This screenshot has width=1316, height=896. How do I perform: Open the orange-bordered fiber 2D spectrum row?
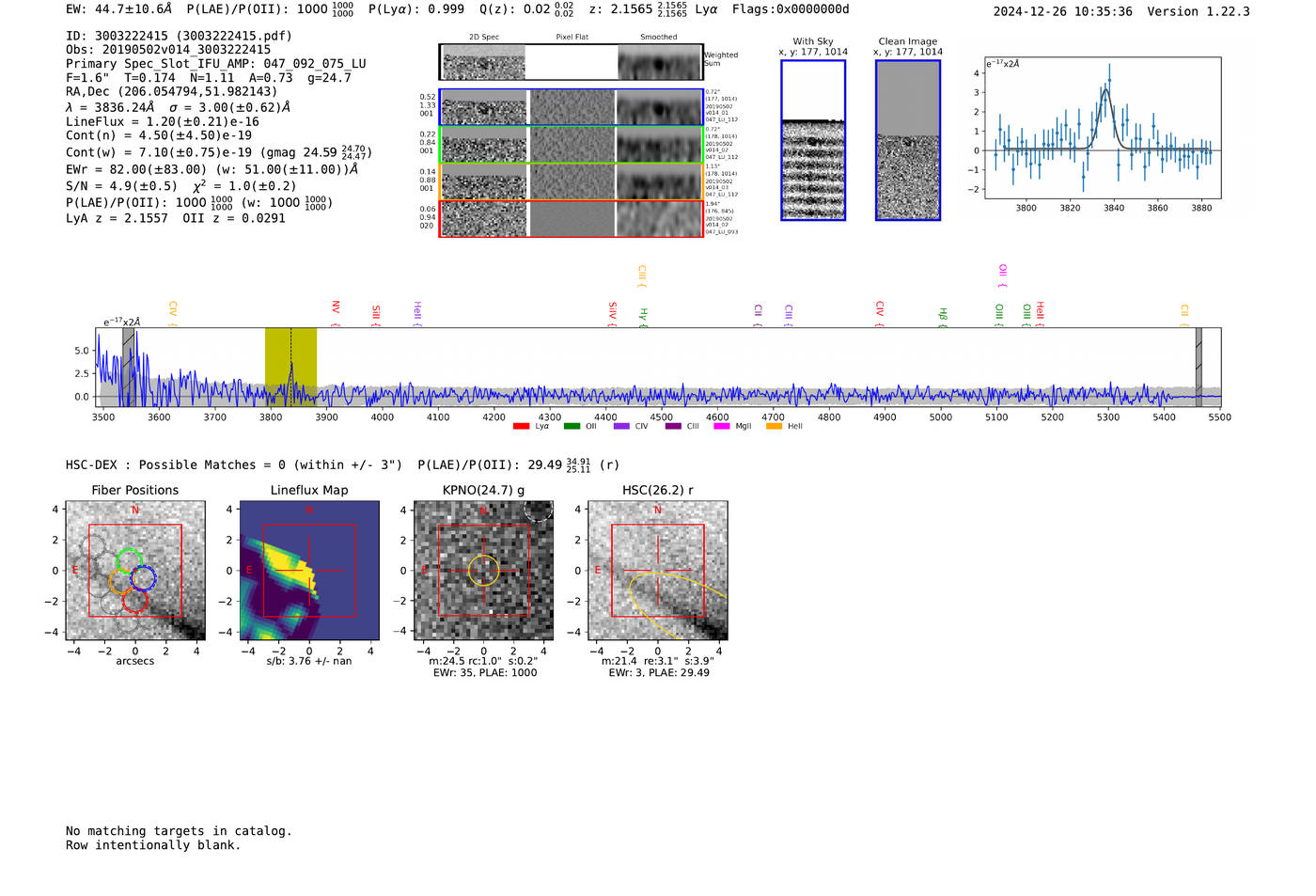pyautogui.click(x=571, y=181)
